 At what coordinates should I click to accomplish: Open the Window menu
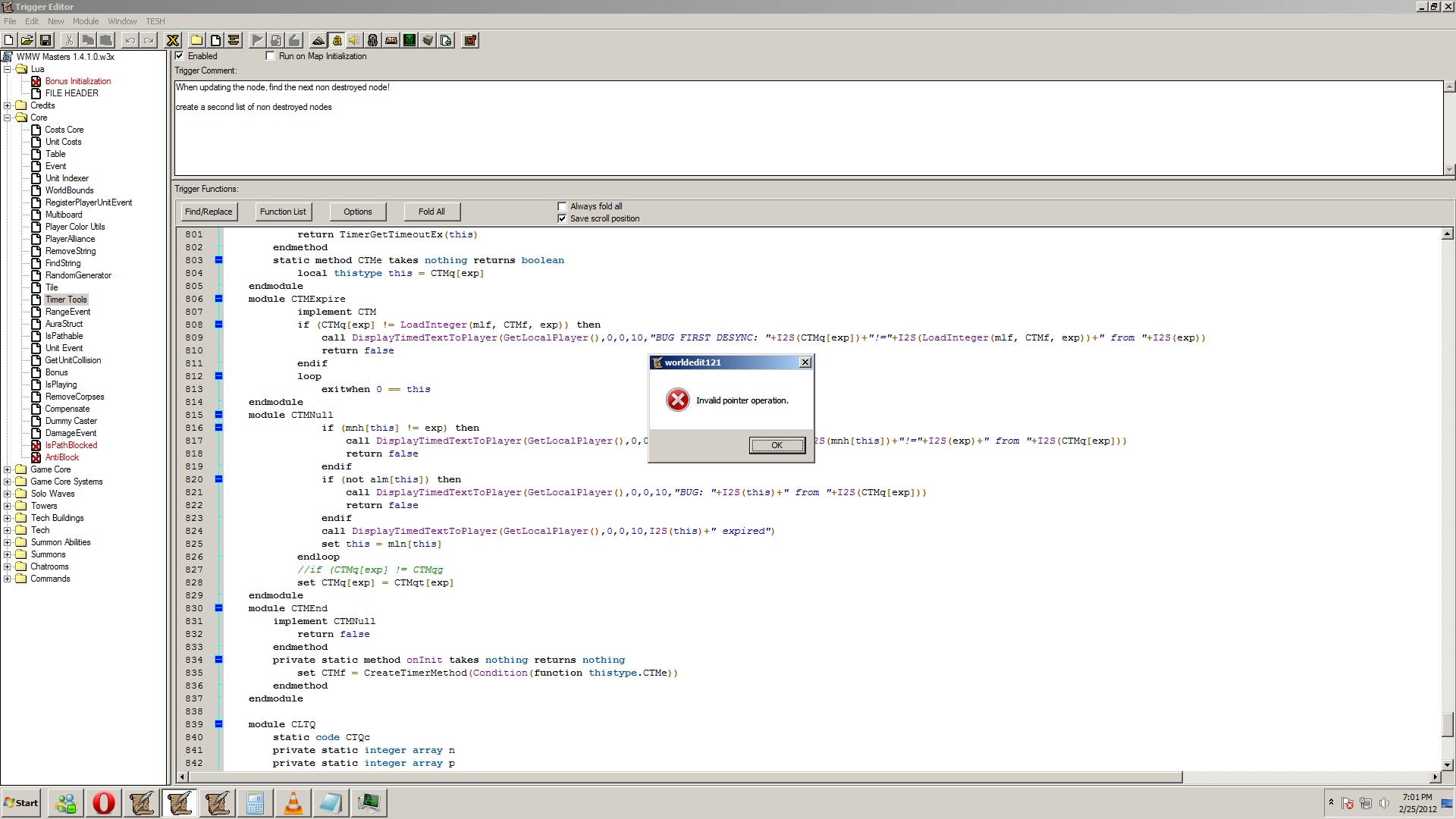pos(122,21)
